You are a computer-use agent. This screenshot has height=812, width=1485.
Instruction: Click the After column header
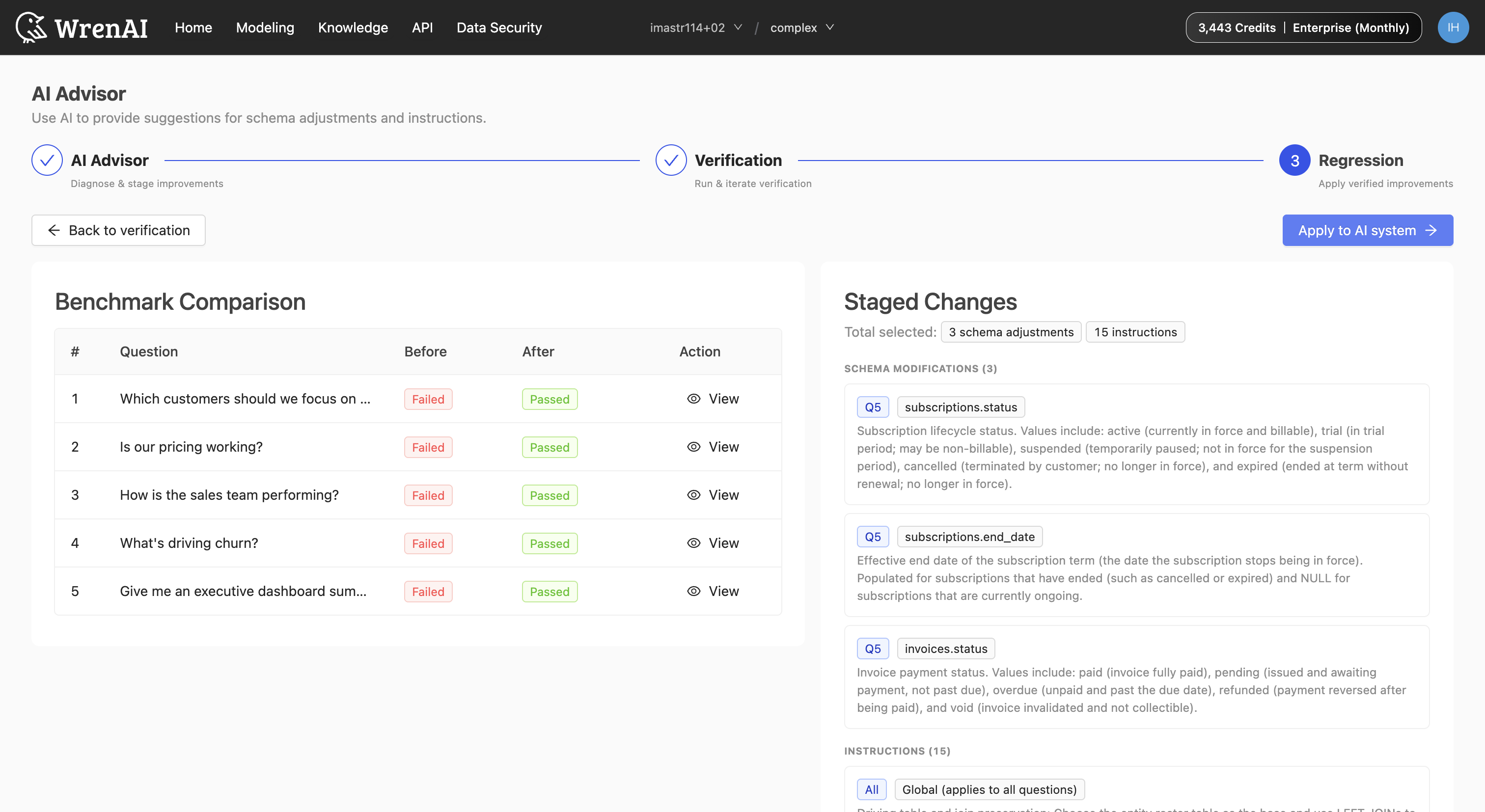pyautogui.click(x=538, y=352)
